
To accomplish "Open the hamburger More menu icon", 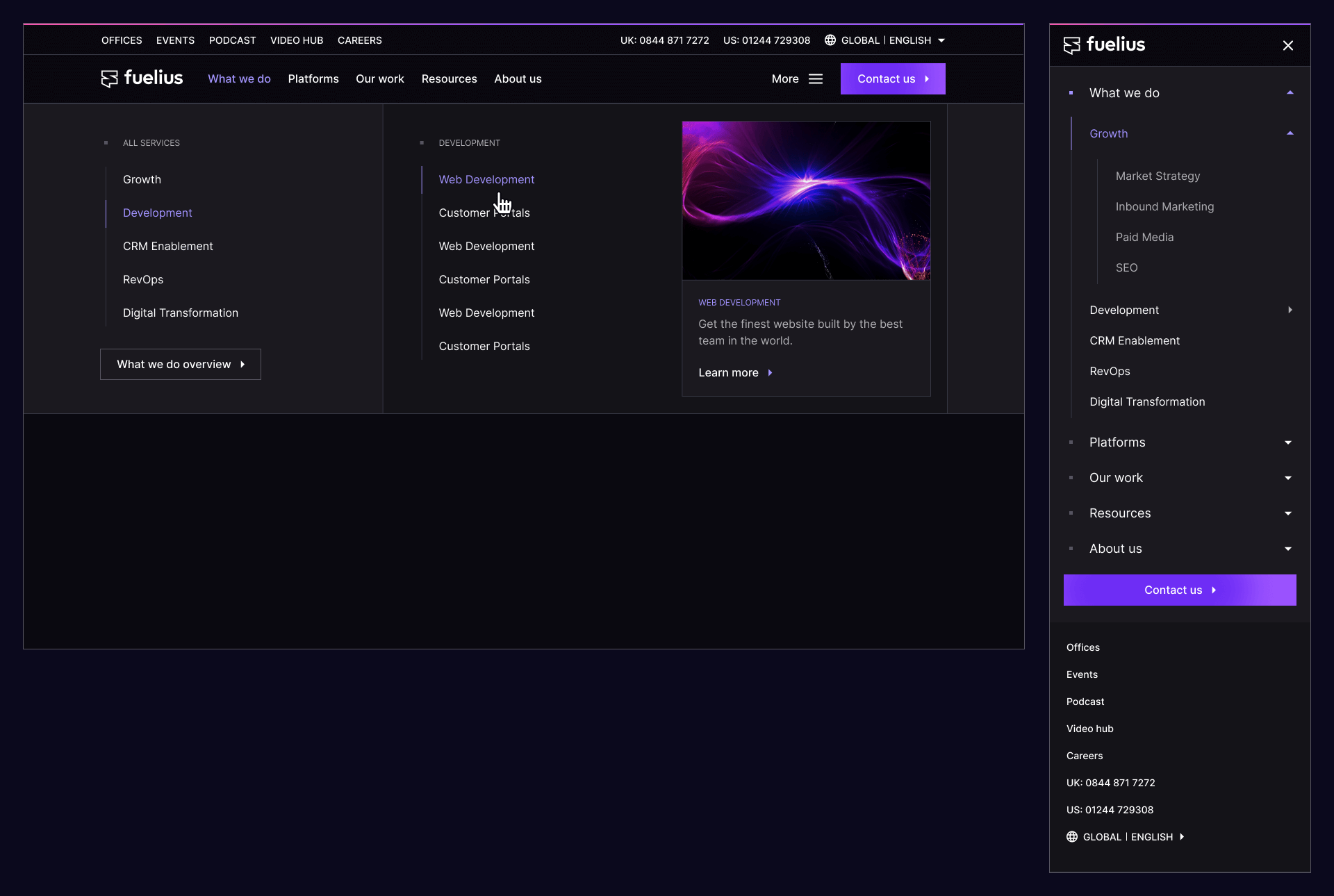I will tap(816, 79).
